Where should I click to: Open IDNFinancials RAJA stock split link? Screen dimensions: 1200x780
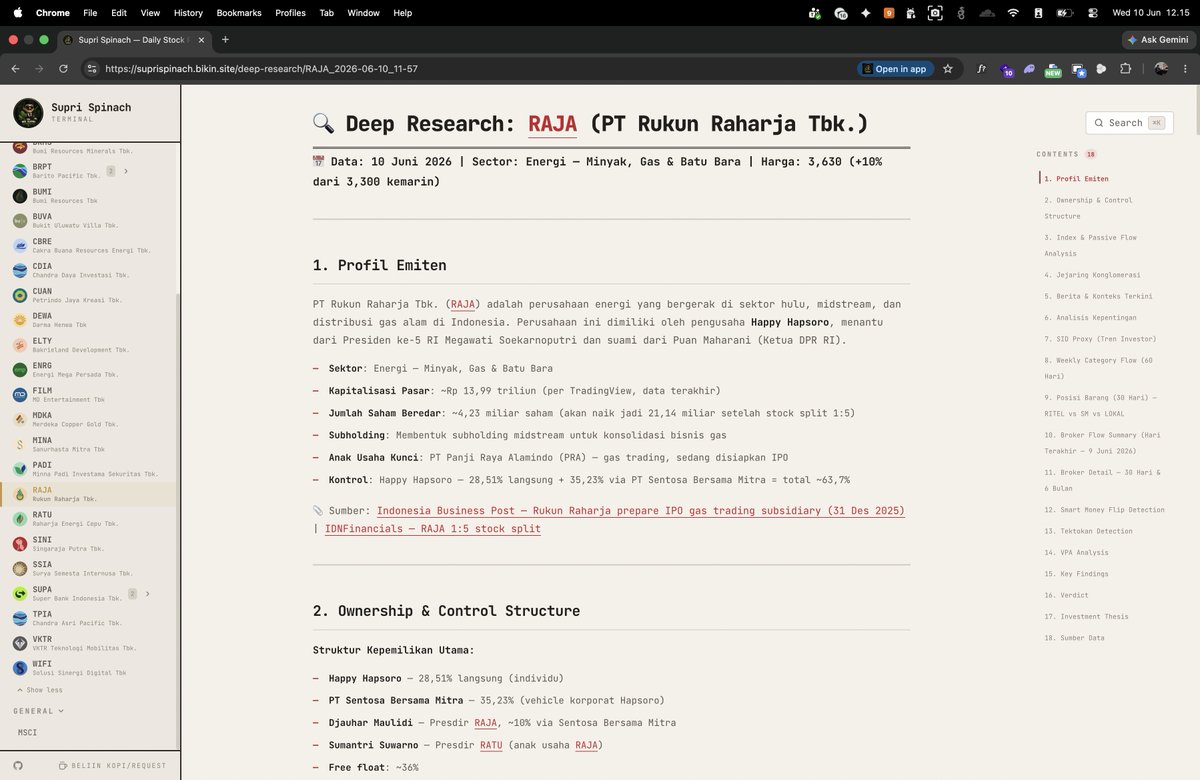tap(433, 528)
